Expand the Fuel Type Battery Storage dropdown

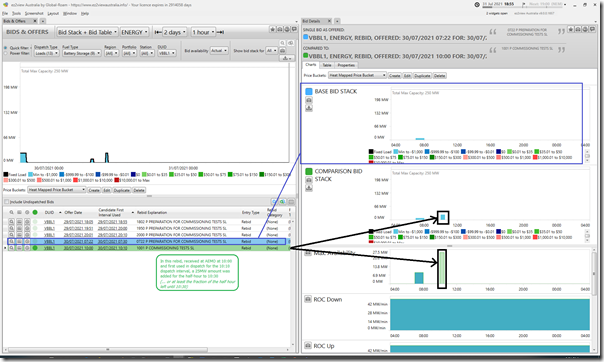(82, 53)
